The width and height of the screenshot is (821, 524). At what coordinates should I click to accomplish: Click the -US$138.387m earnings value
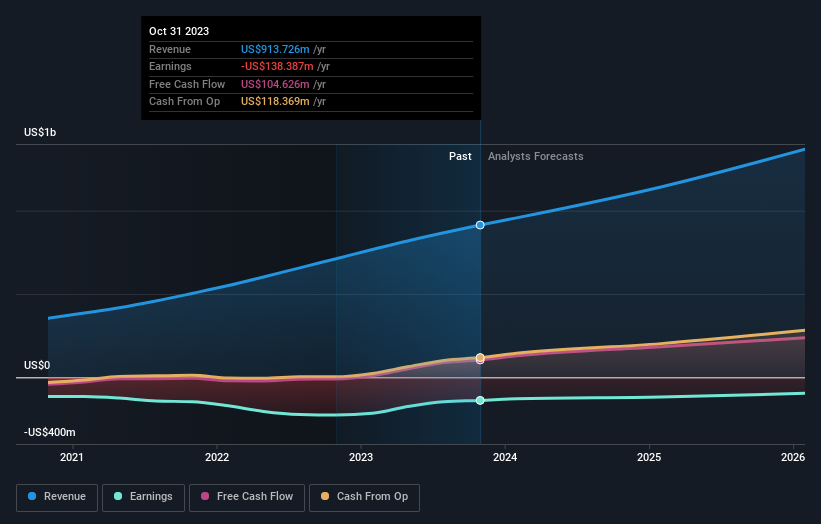pyautogui.click(x=277, y=66)
